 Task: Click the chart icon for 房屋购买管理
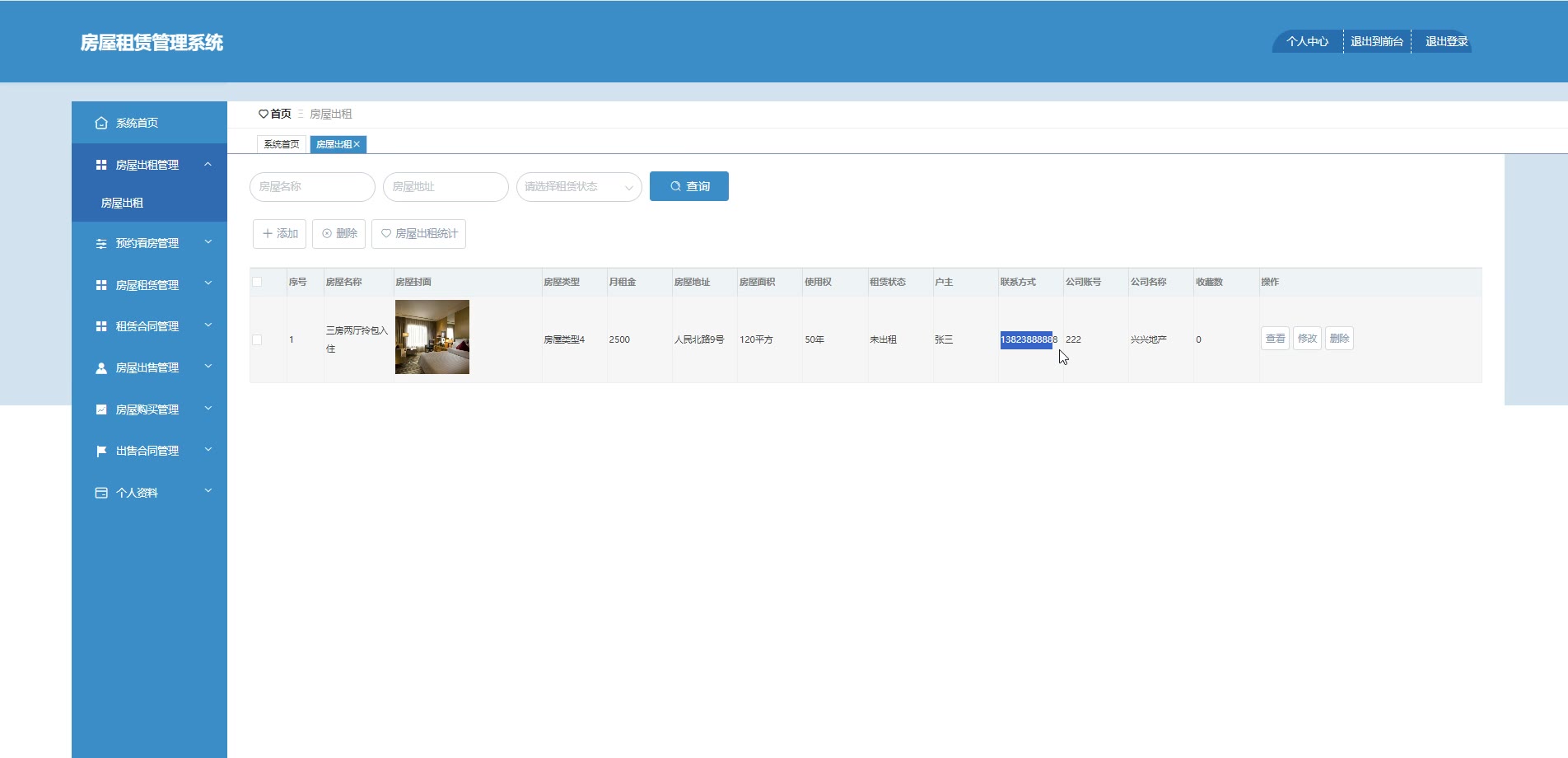click(101, 409)
